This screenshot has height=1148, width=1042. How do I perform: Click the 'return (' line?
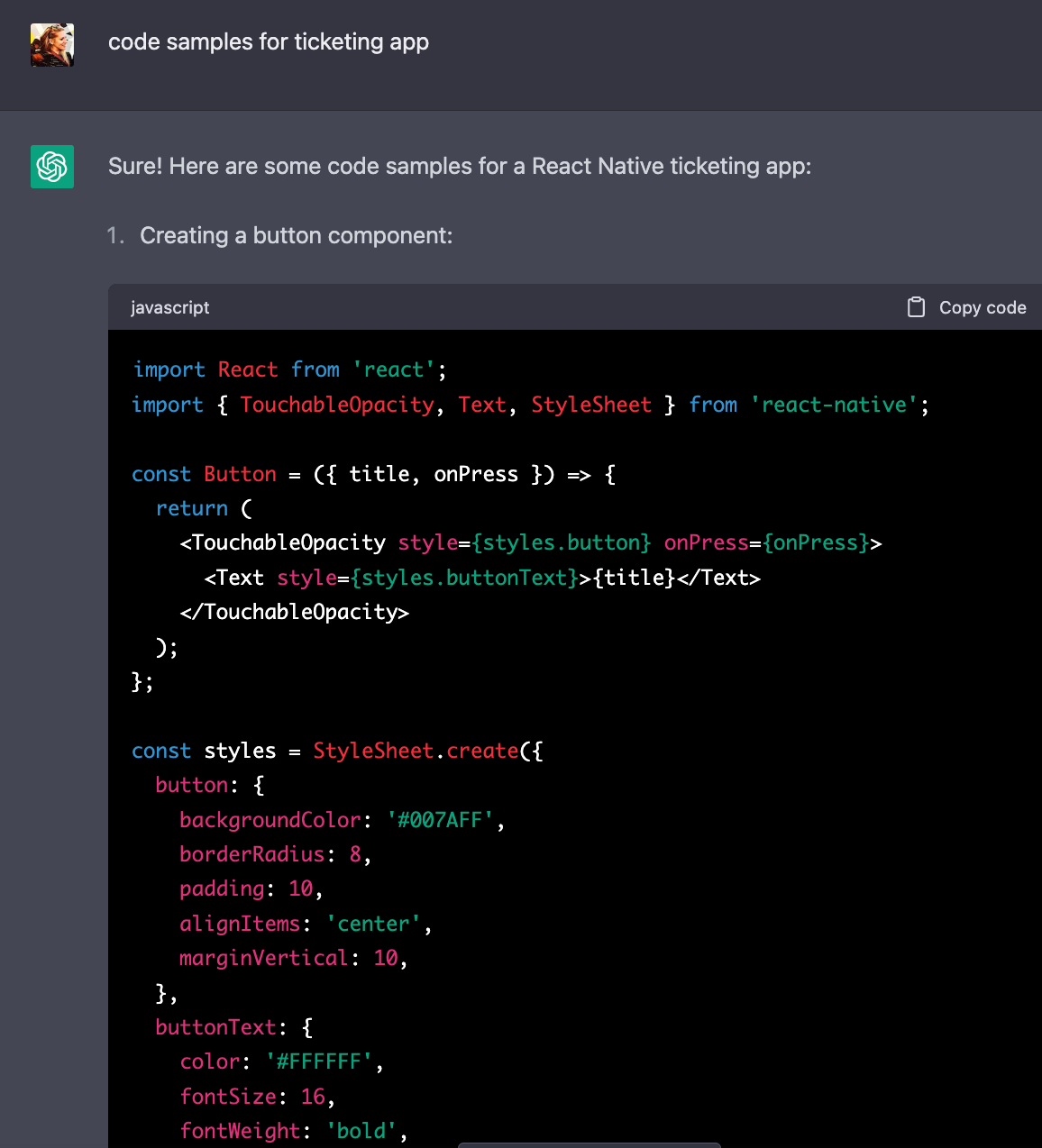pyautogui.click(x=204, y=508)
